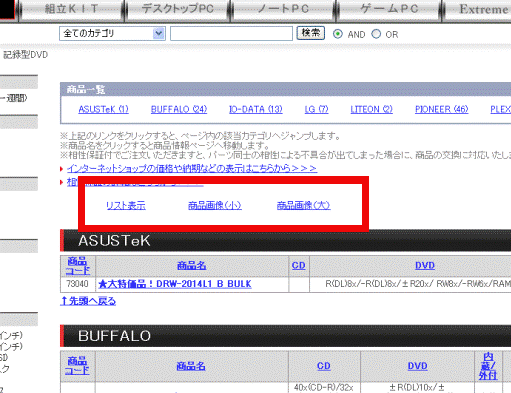511x393 pixels.
Task: Sort BUFFALO table by 商品コード
Action: 77,366
